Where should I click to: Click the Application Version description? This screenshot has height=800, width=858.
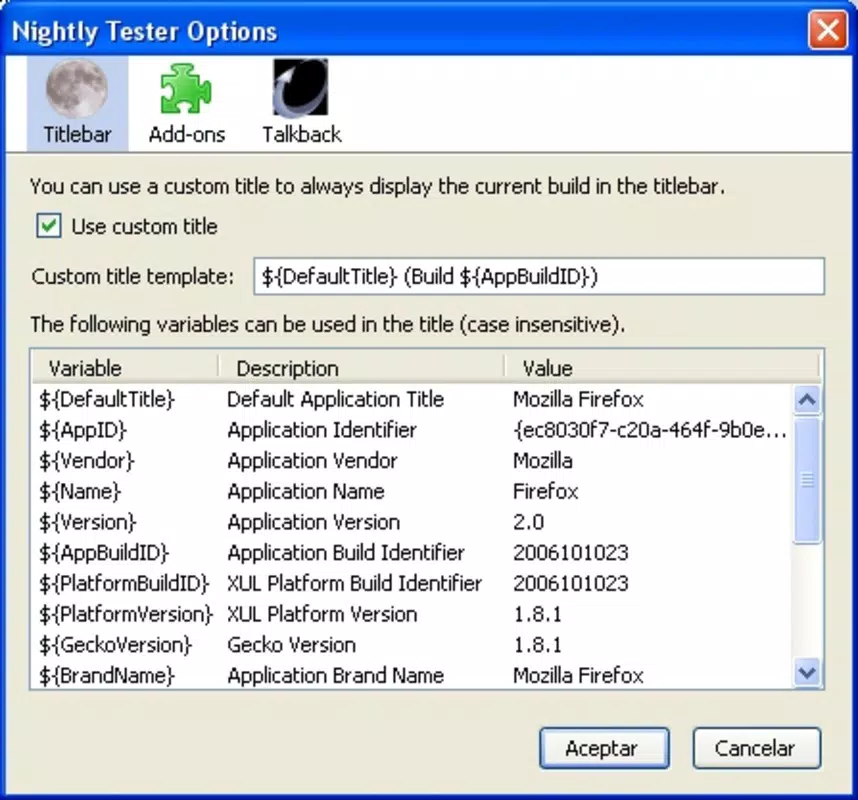coord(314,522)
